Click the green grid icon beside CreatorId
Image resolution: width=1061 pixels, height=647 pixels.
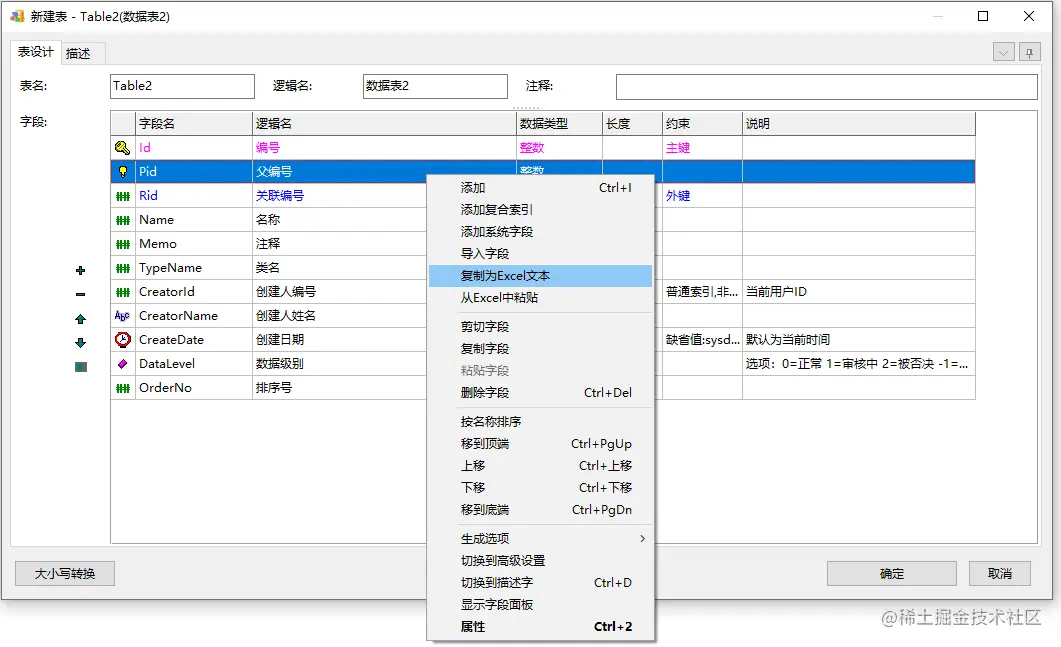click(122, 292)
